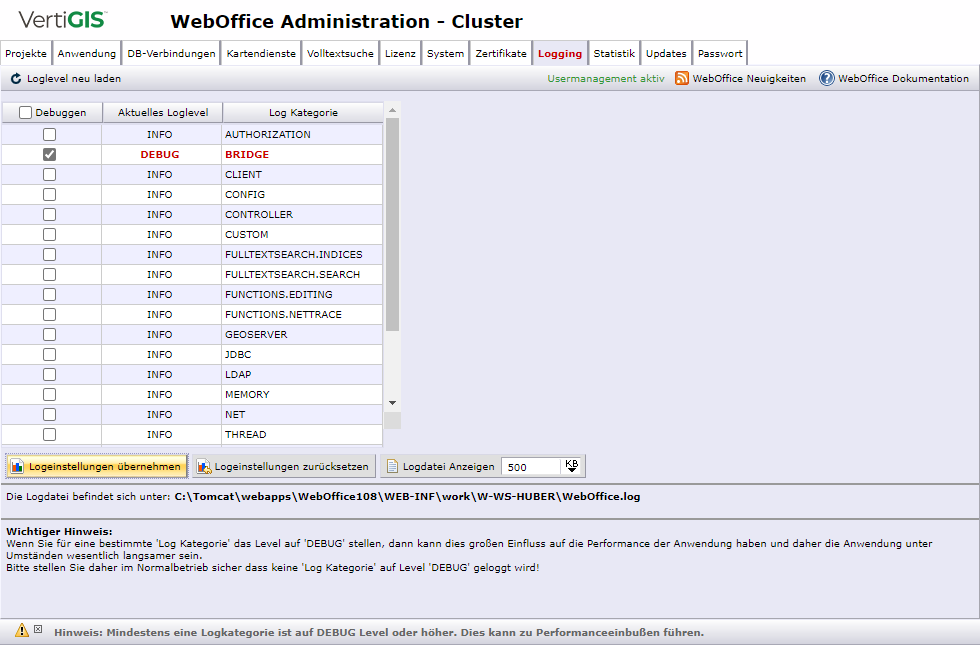Viewport: 980px width, 645px height.
Task: Select the FULLTEXTSEARCH.INDICES category name
Action: pyautogui.click(x=294, y=254)
